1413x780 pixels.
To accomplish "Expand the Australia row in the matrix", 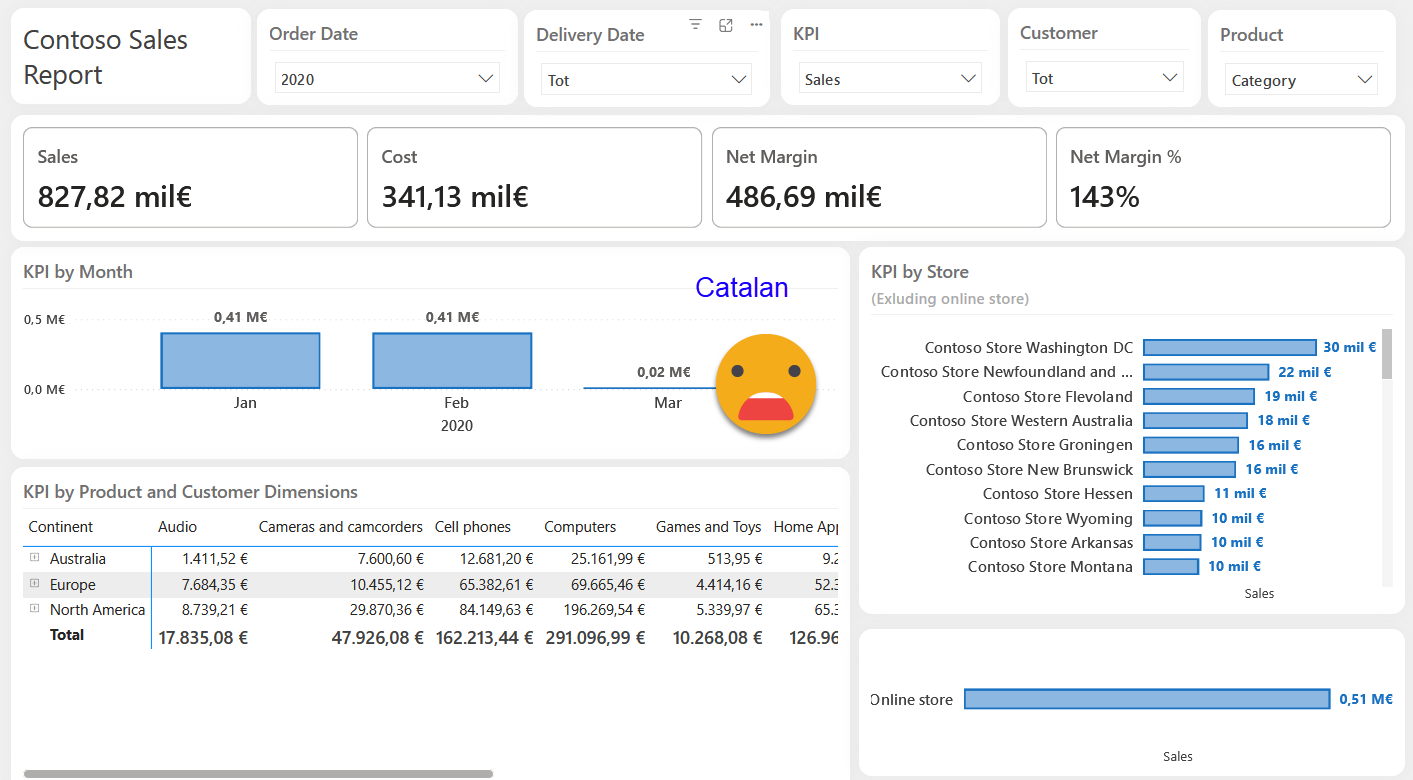I will pos(35,558).
